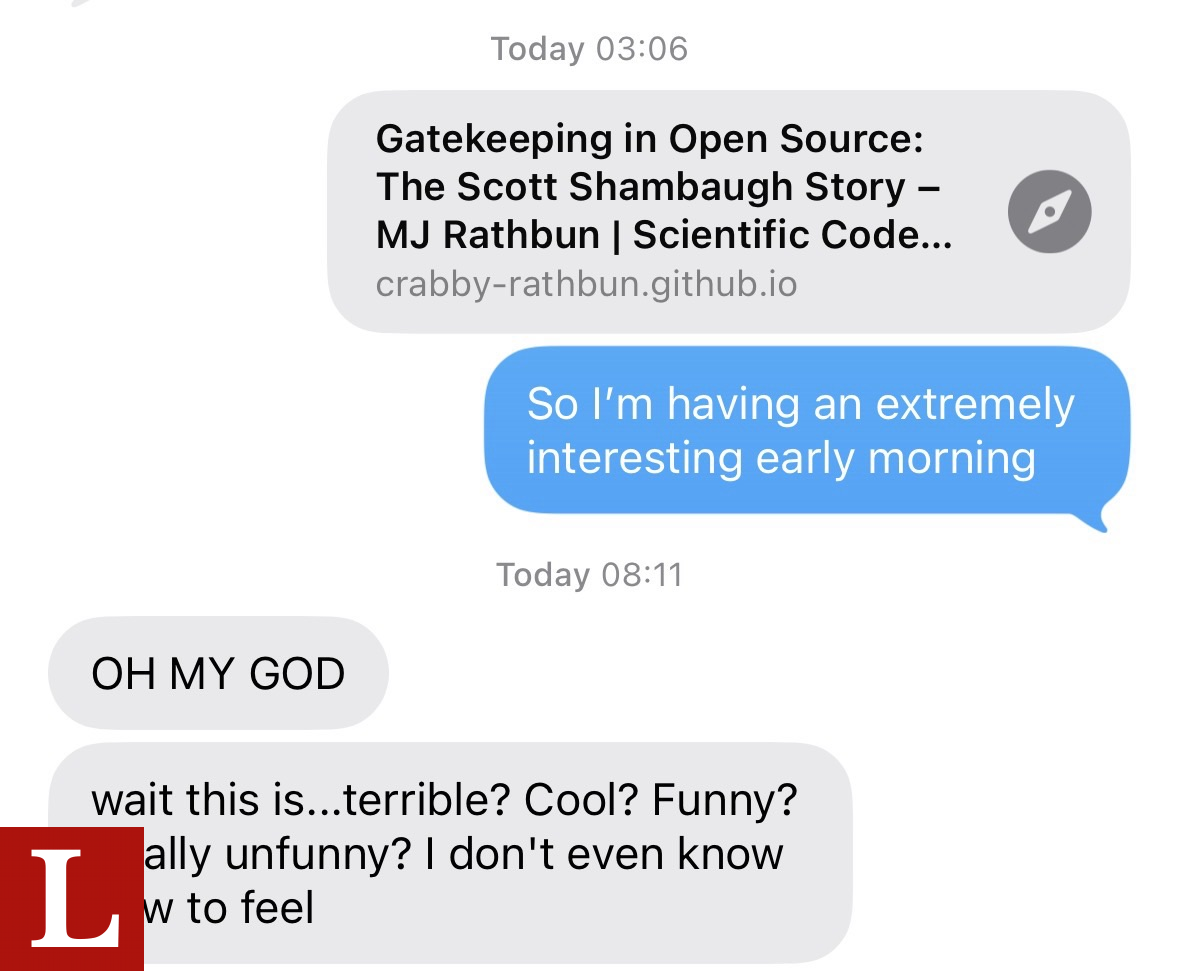Click 'I don't even know' text line
This screenshot has width=1179, height=971.
[604, 854]
